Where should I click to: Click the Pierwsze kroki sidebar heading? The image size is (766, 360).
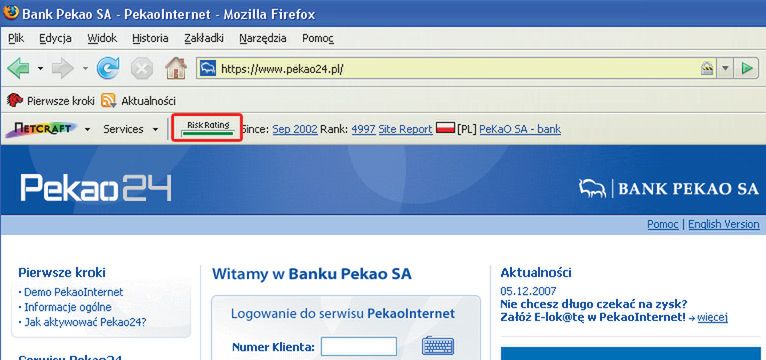pyautogui.click(x=62, y=272)
